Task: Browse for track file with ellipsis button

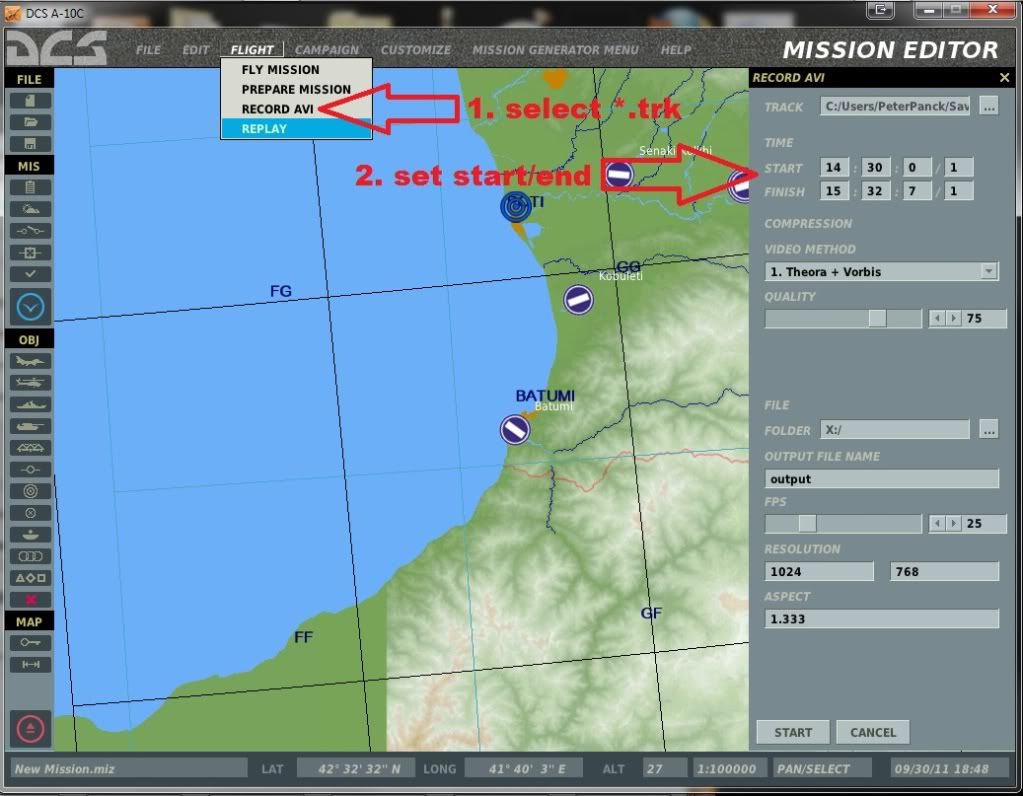Action: 988,107
